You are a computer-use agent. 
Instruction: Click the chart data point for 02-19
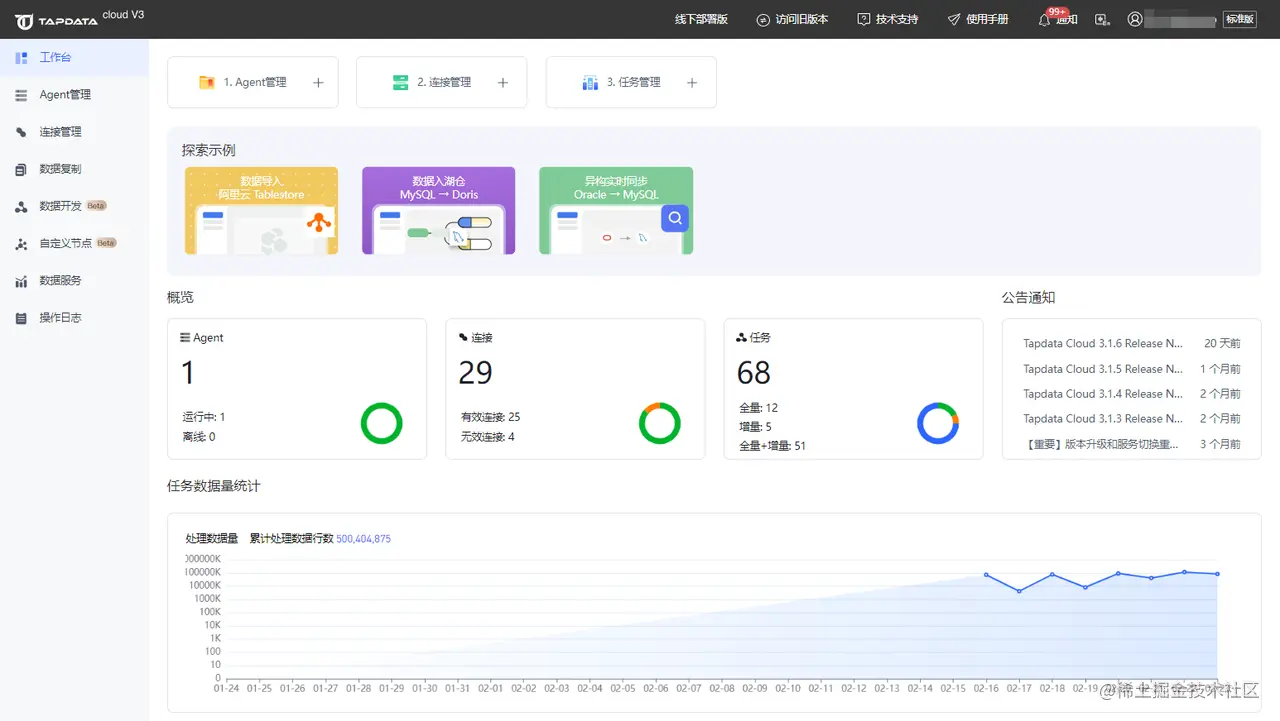(1085, 588)
